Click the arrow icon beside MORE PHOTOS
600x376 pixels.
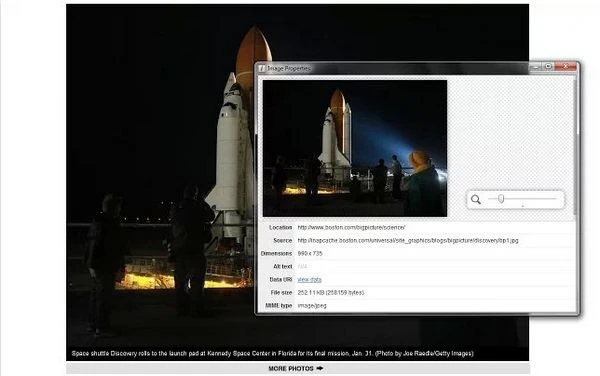(x=320, y=368)
